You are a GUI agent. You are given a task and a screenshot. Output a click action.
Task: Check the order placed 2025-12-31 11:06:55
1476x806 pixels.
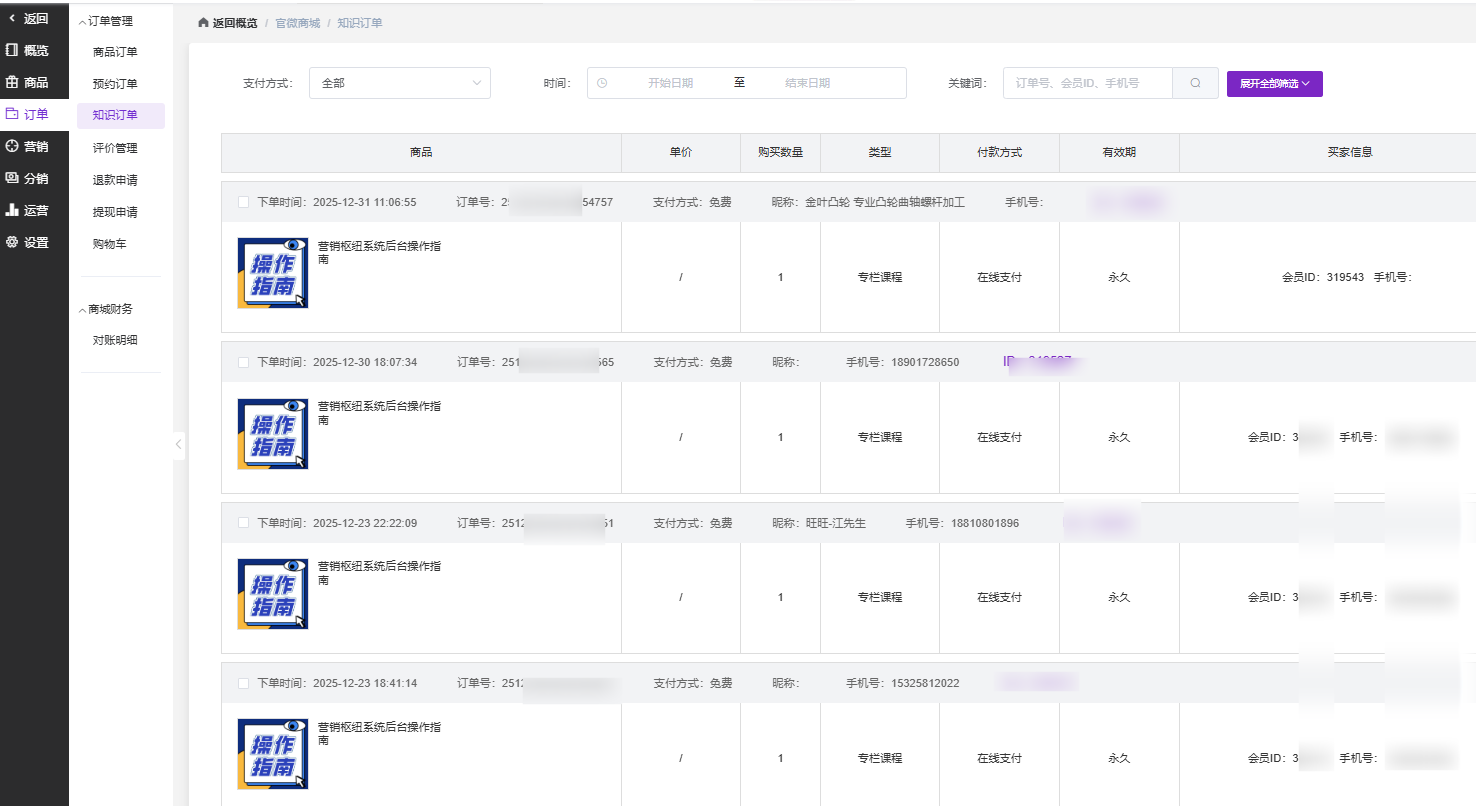pyautogui.click(x=244, y=202)
